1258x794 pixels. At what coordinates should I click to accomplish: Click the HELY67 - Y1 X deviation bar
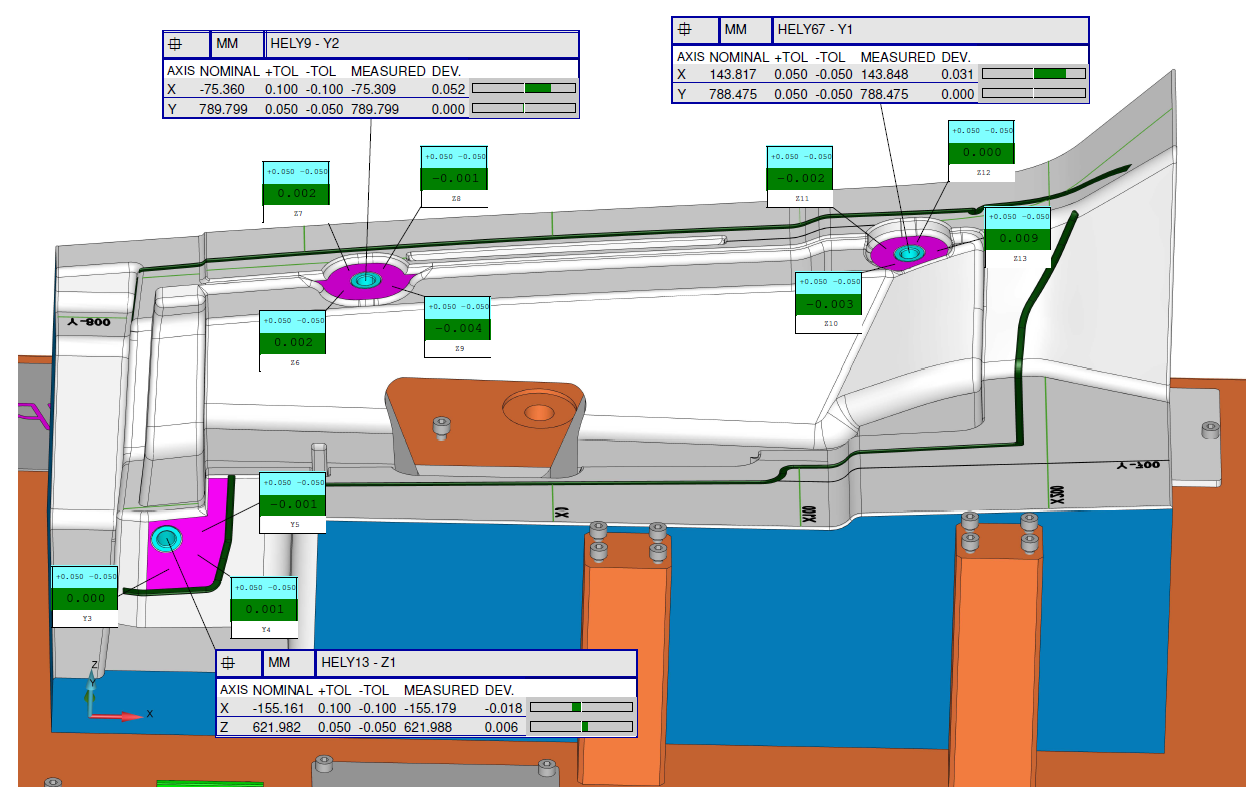point(1034,74)
